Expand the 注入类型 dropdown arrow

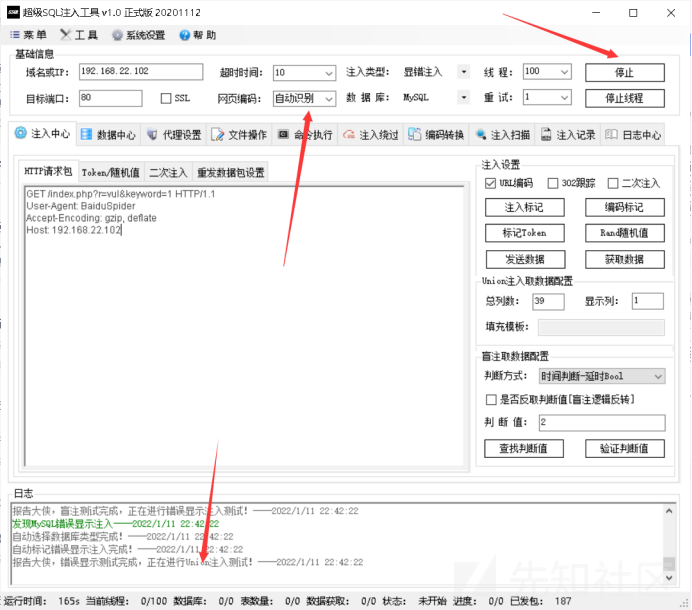pos(463,72)
